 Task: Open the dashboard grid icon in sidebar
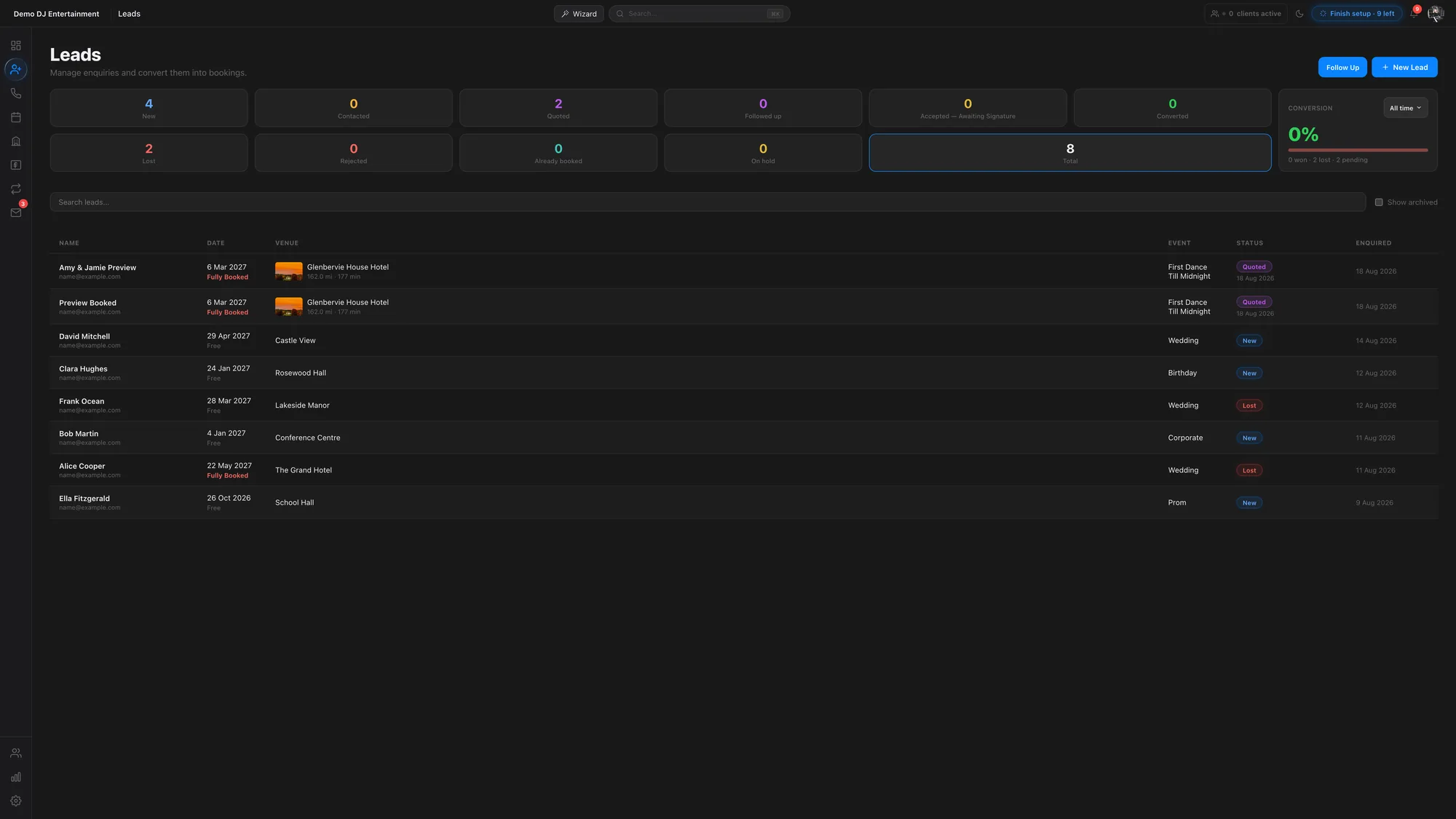[16, 45]
